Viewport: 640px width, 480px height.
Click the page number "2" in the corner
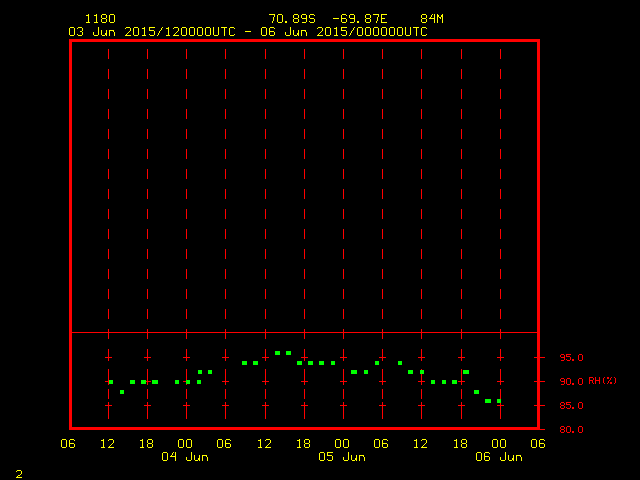click(19, 474)
